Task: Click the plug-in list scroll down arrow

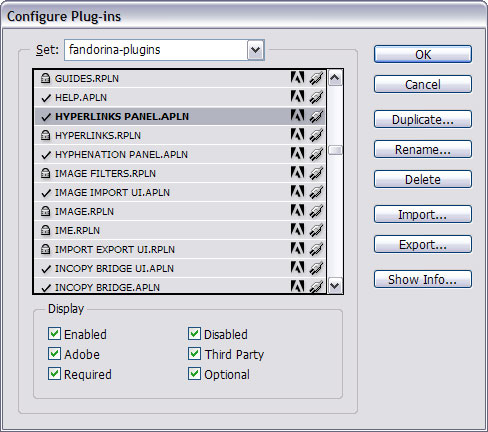Action: pos(335,286)
